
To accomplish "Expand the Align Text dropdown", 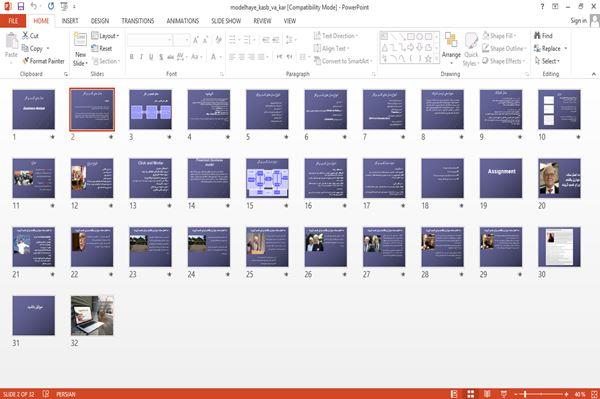I will coord(332,48).
